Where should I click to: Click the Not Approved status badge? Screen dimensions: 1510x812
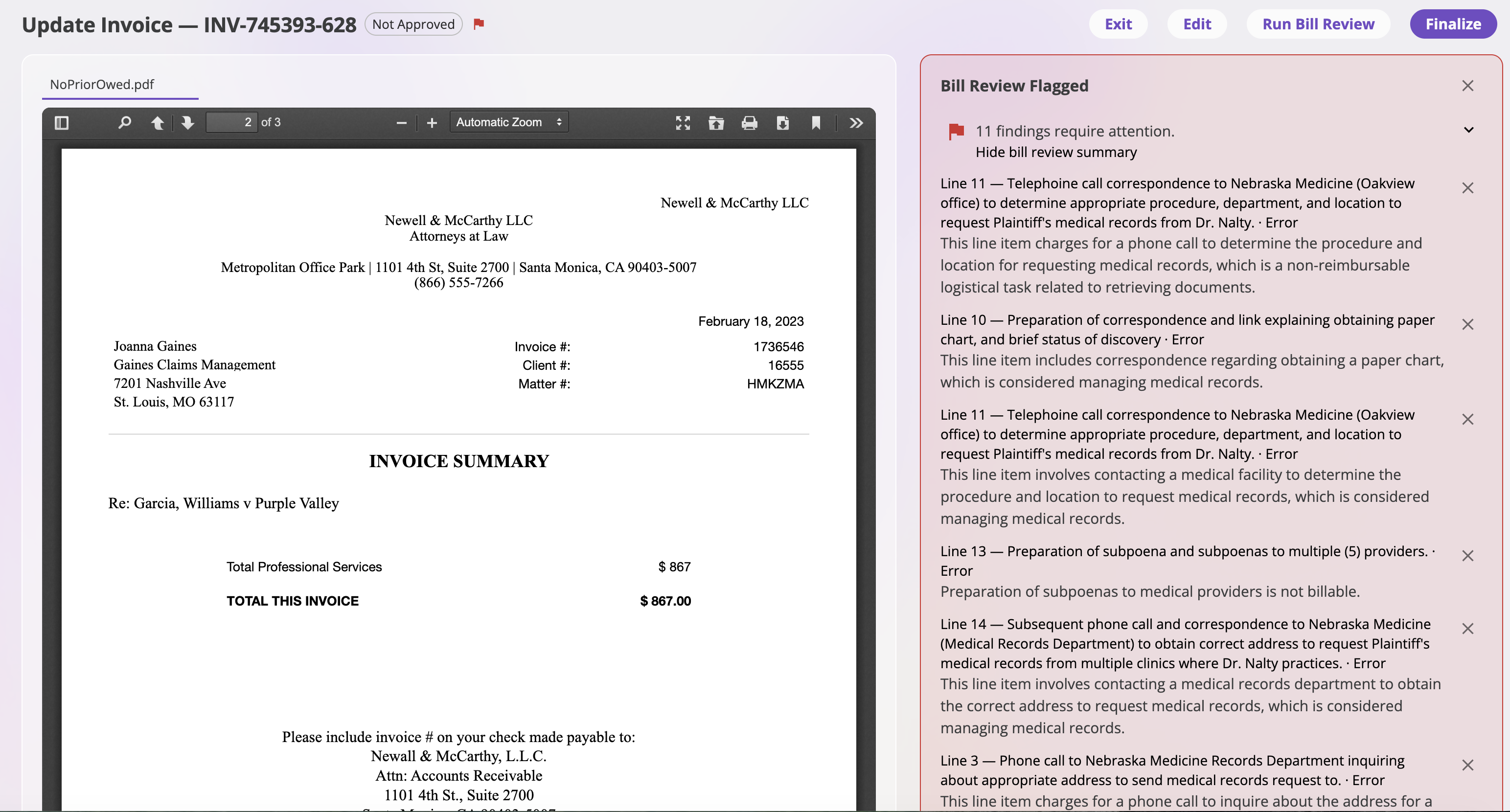413,24
